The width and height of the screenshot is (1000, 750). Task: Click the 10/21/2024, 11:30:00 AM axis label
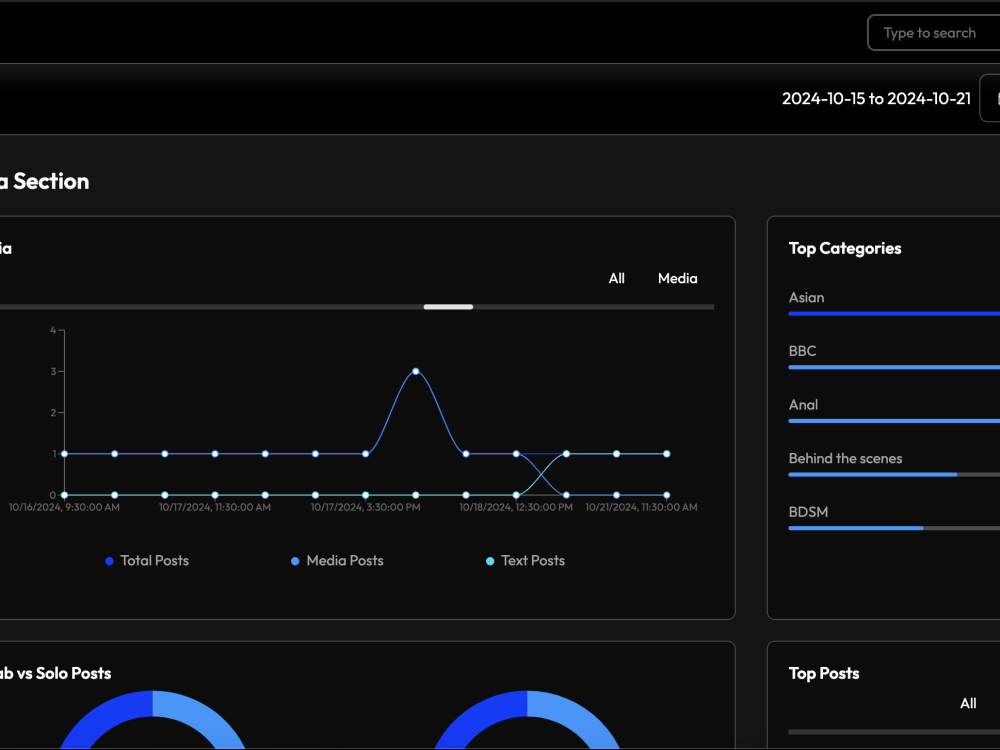pos(641,507)
